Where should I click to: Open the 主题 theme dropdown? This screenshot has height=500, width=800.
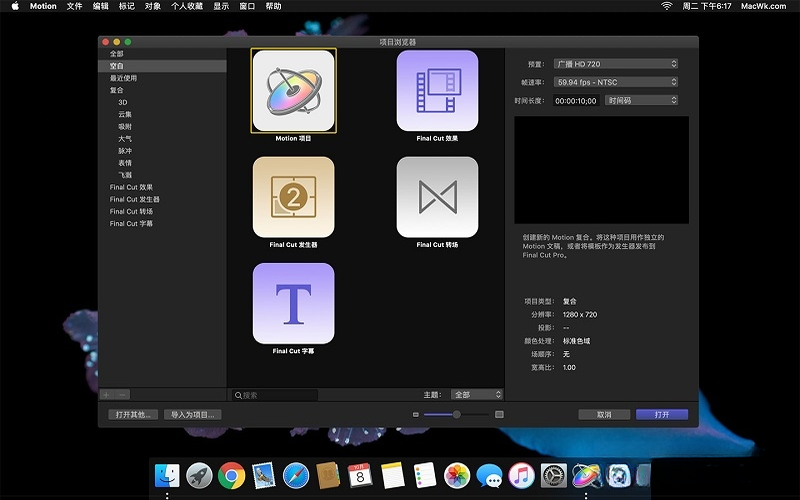(477, 394)
